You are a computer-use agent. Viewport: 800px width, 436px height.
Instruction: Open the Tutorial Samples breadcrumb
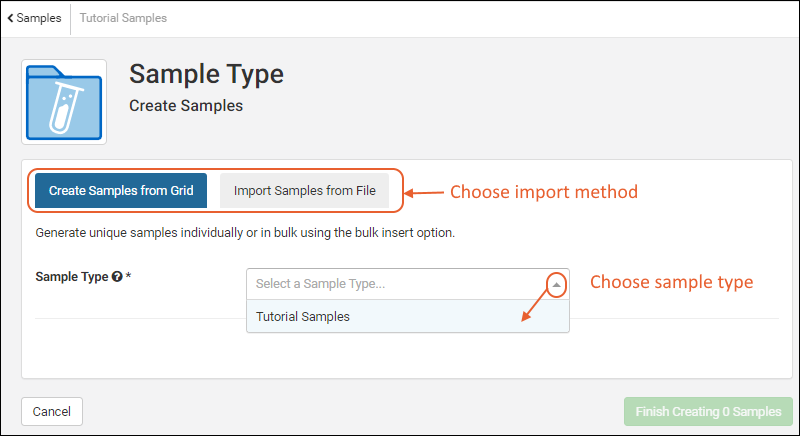123,18
